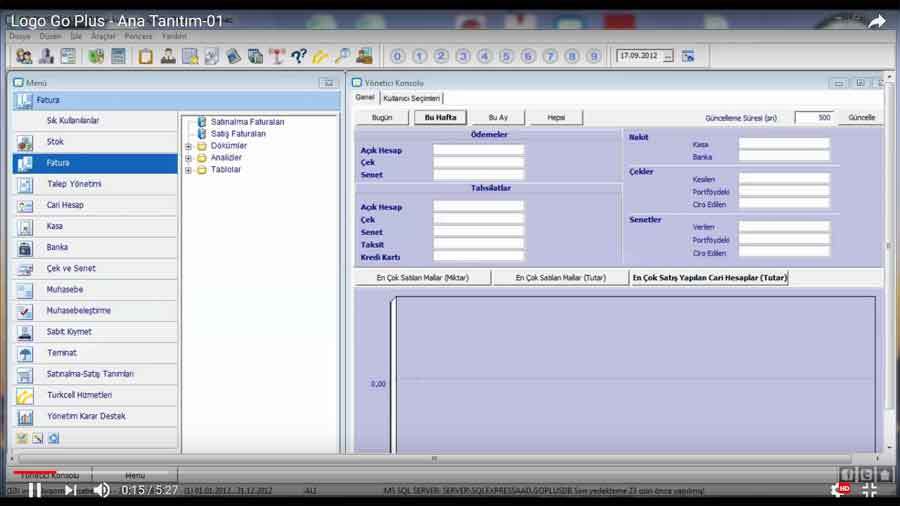Skip to the next video
This screenshot has width=900, height=506.
[70, 490]
